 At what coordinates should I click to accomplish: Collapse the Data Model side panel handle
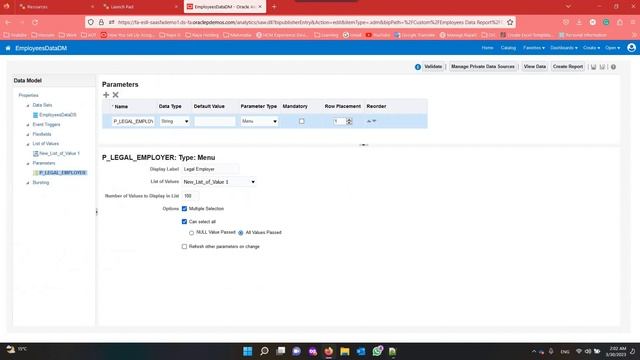point(97,212)
